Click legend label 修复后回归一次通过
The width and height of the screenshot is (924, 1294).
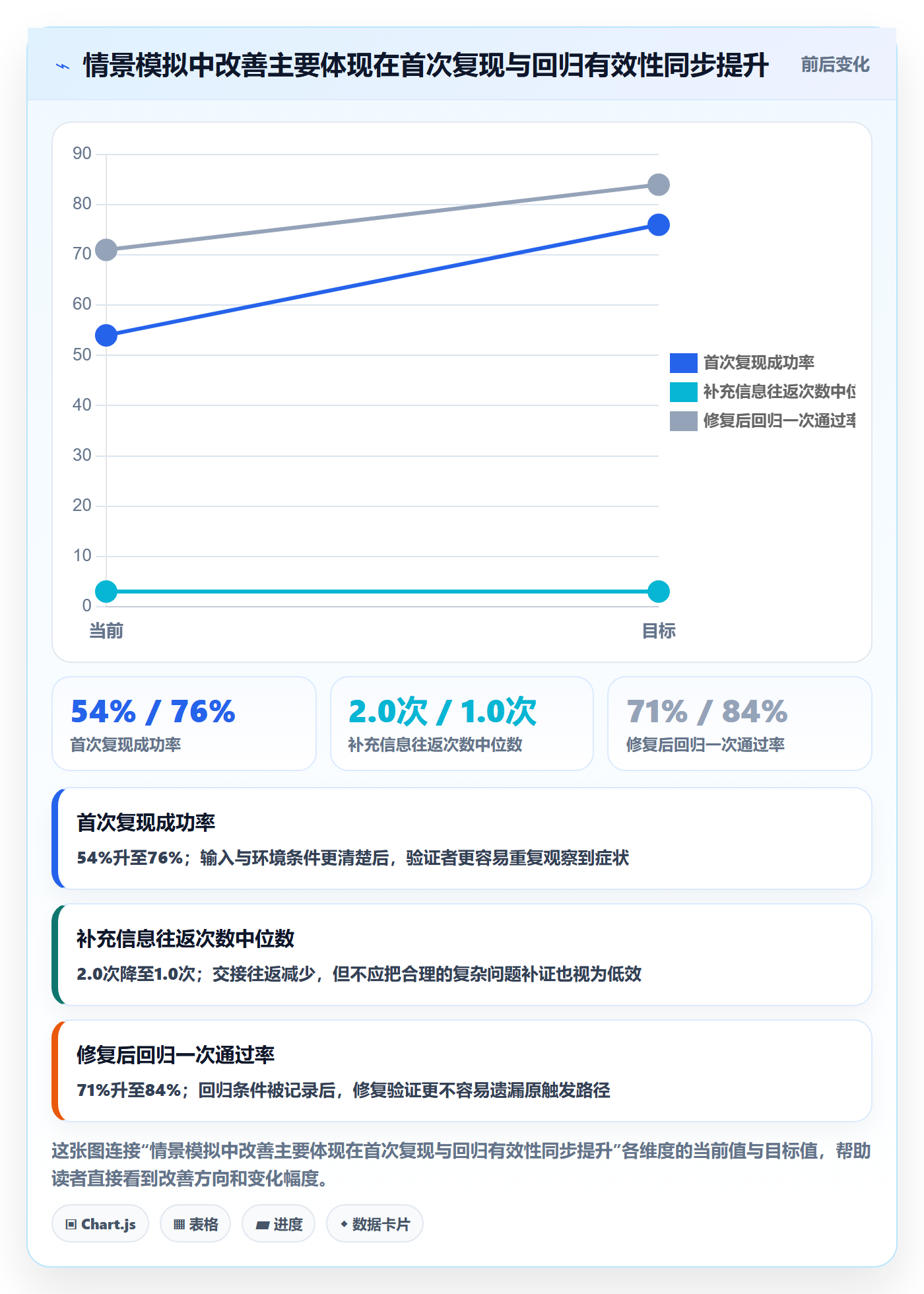779,421
